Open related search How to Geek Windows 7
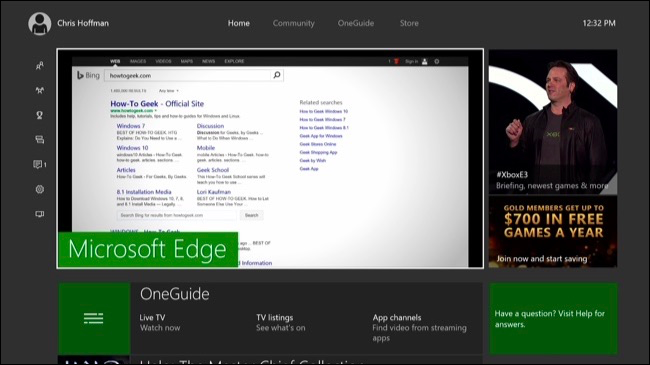Viewport: 650px width, 365px height. click(323, 119)
